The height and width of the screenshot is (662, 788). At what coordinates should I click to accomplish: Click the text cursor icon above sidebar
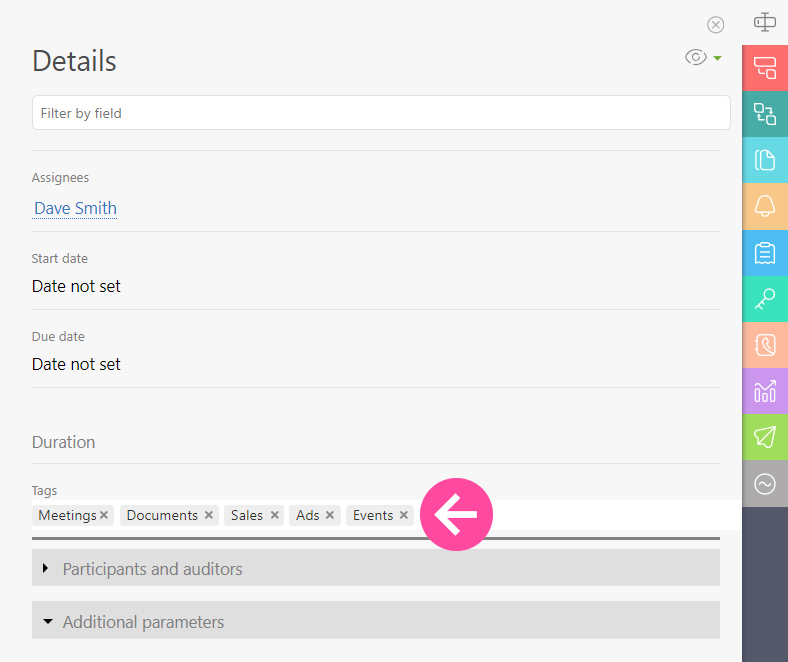[x=765, y=21]
